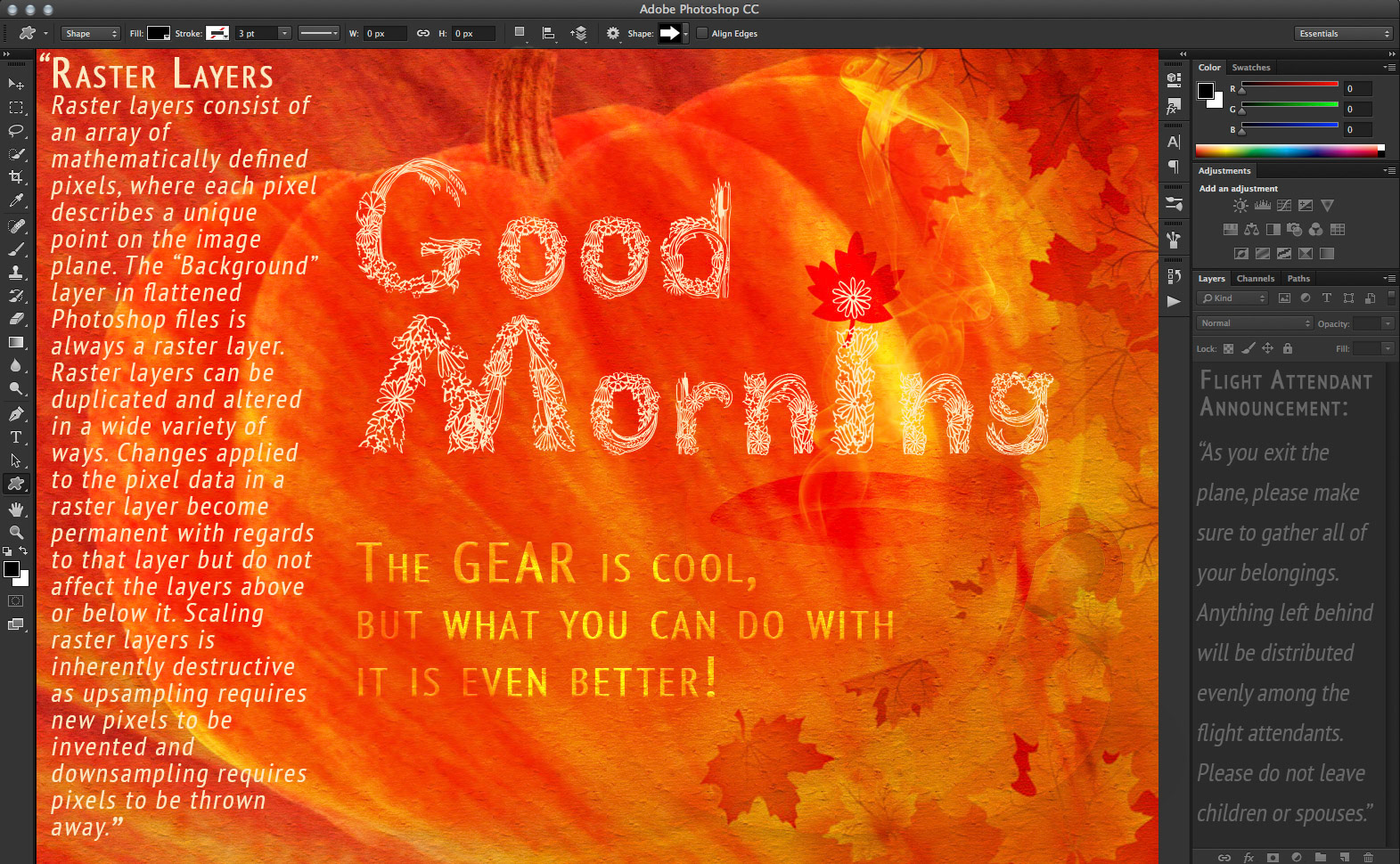Open the Actions panel play icon

point(1174,301)
